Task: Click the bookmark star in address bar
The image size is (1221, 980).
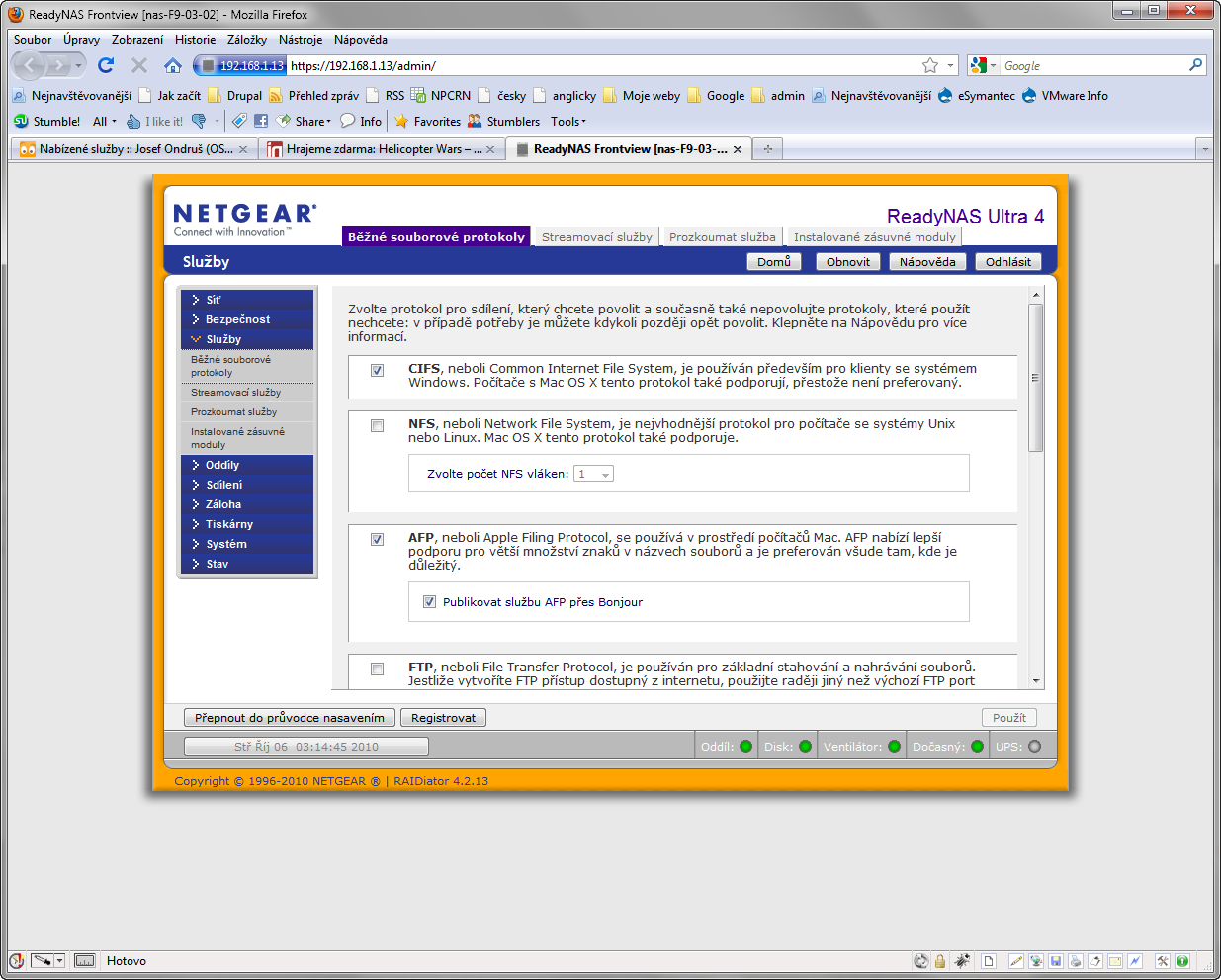Action: (930, 65)
